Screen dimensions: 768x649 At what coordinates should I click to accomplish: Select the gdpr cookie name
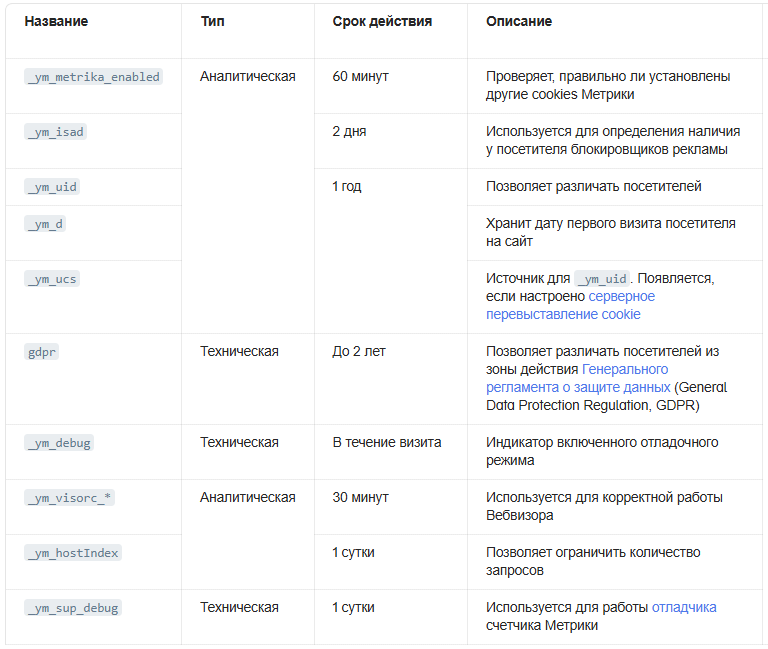[x=41, y=352]
